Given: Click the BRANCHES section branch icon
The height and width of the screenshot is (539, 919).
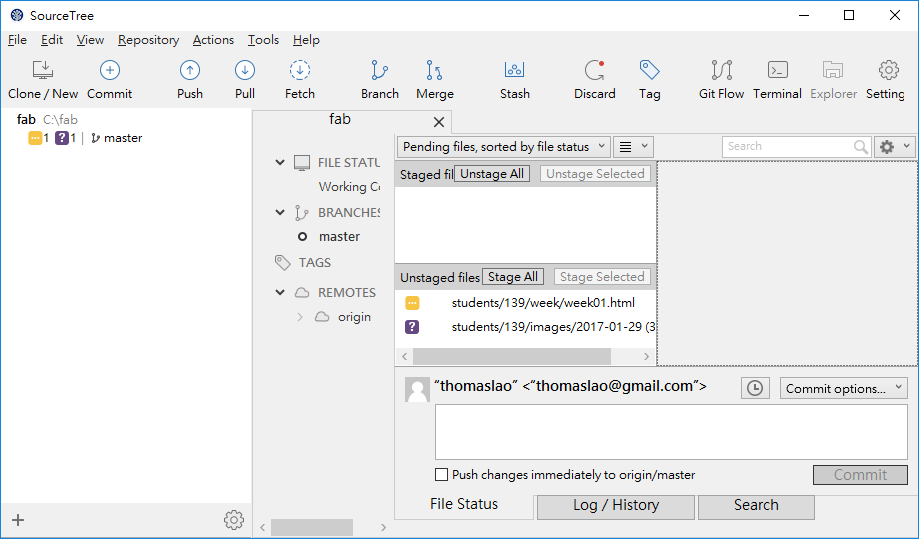Looking at the screenshot, I should point(301,213).
